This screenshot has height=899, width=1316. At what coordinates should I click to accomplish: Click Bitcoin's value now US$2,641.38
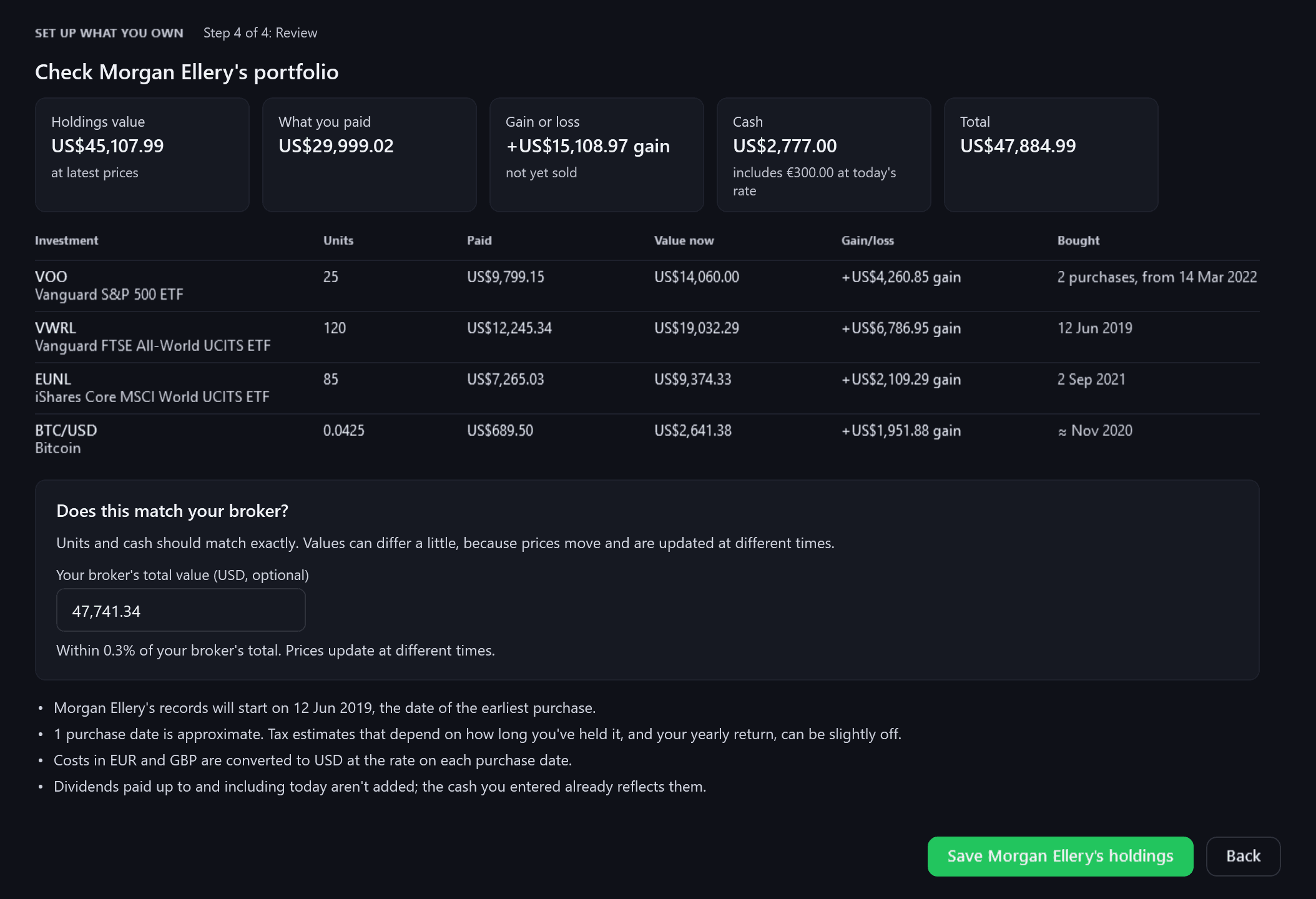click(x=693, y=430)
